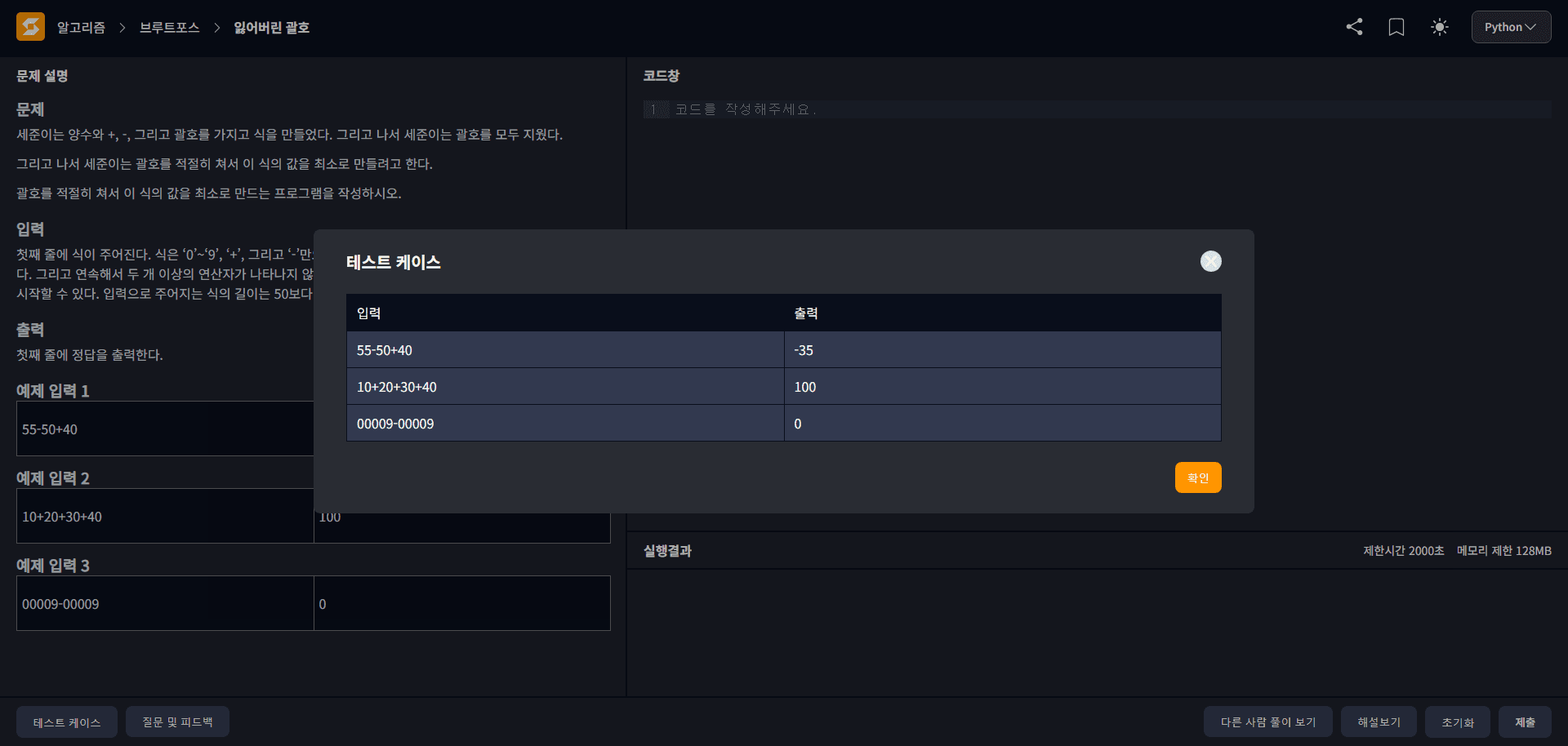This screenshot has height=746, width=1568.
Task: Open the 테스트 케이스 bottom button
Action: [x=67, y=722]
